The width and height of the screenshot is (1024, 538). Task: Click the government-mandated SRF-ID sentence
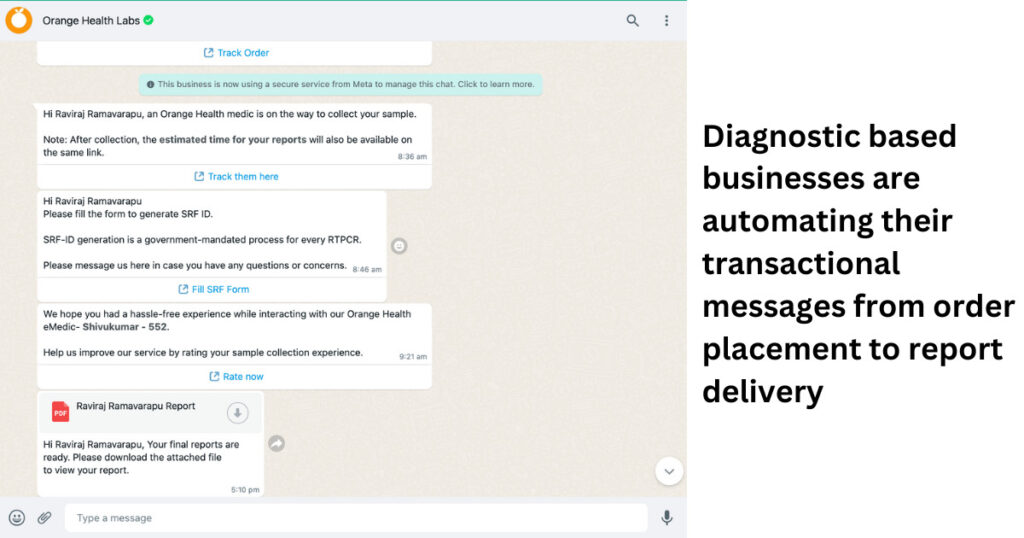202,240
